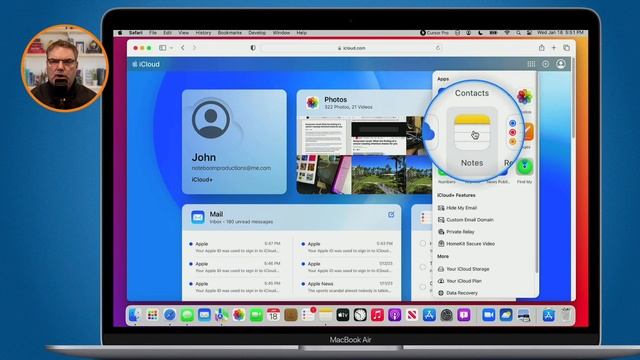Viewport: 640px width, 360px height.
Task: Open the Clock app in the Dock
Action: tap(360, 315)
